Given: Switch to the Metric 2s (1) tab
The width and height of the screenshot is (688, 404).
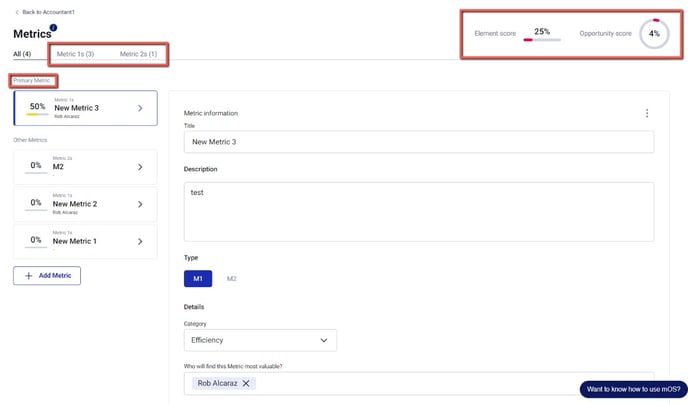Looking at the screenshot, I should 138,54.
